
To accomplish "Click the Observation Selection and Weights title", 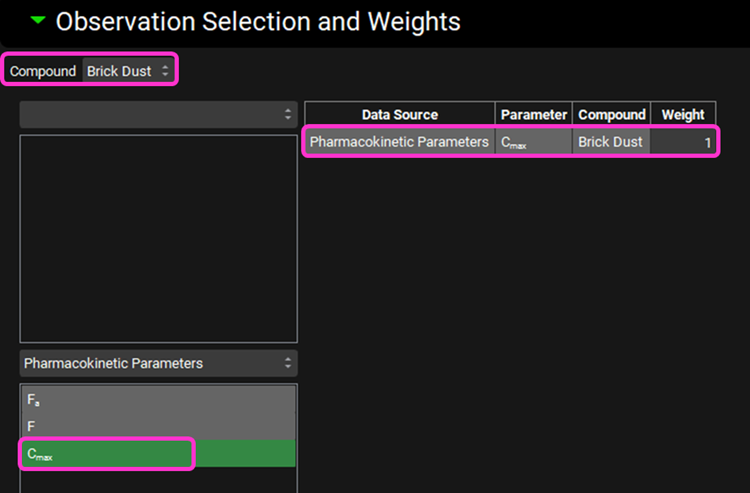I will pos(258,21).
